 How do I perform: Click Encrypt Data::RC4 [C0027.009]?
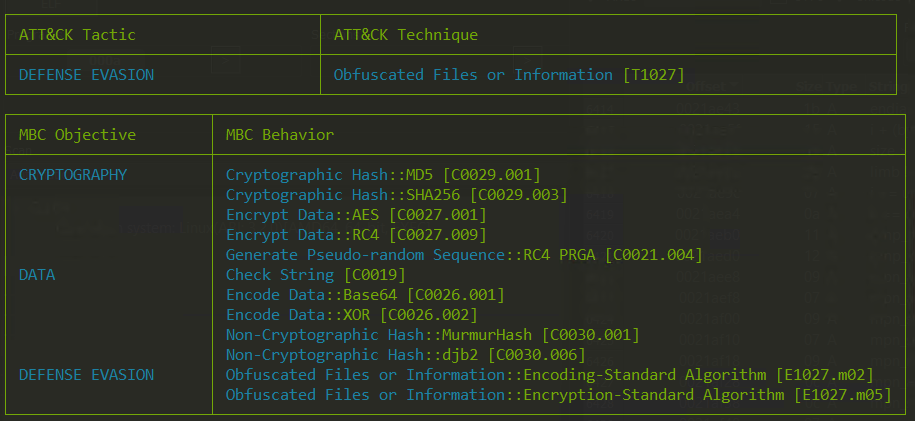point(356,235)
